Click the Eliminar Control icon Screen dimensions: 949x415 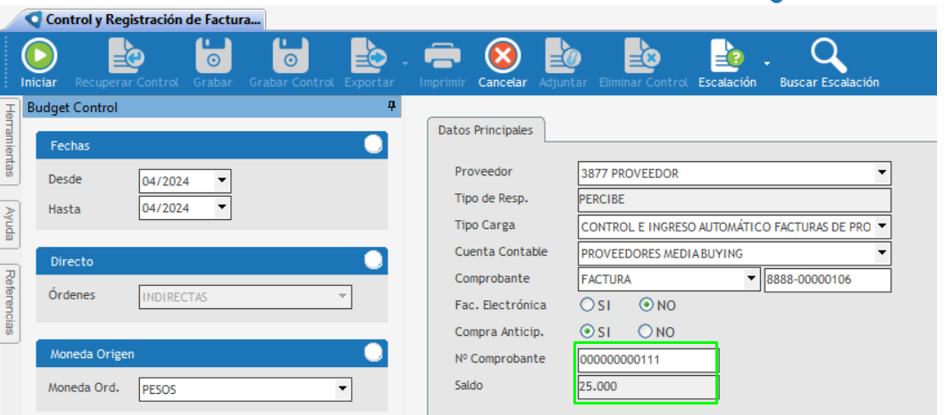[643, 56]
